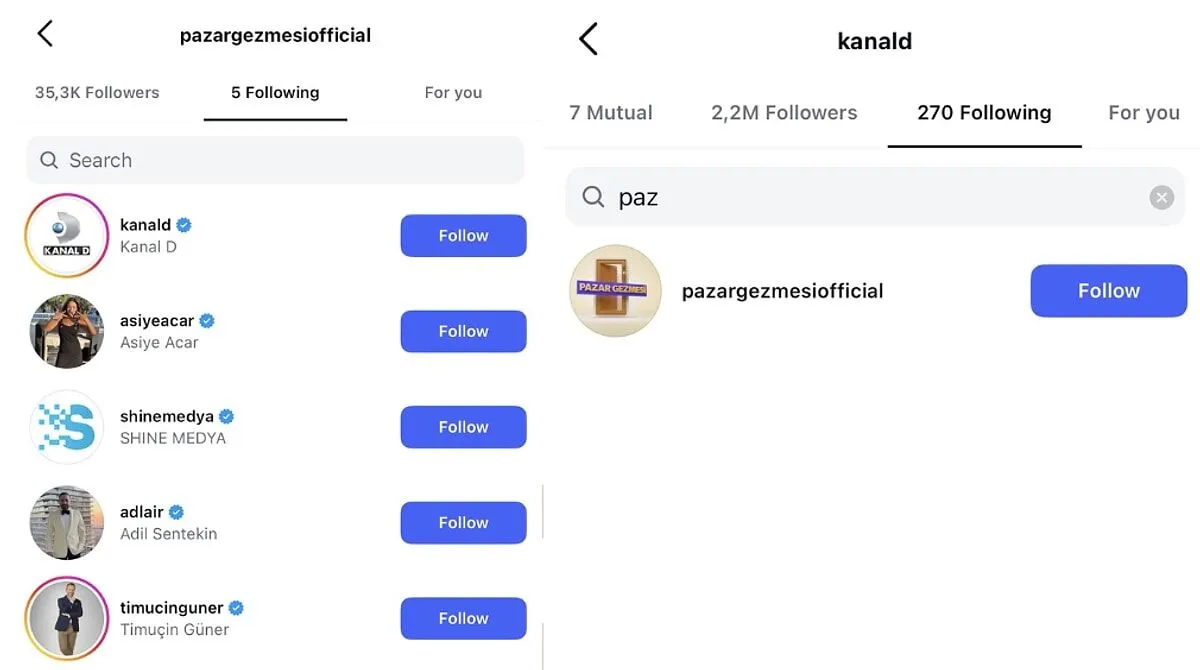Go back from the kanald following list
Screen dimensions: 1200x670
click(x=588, y=40)
